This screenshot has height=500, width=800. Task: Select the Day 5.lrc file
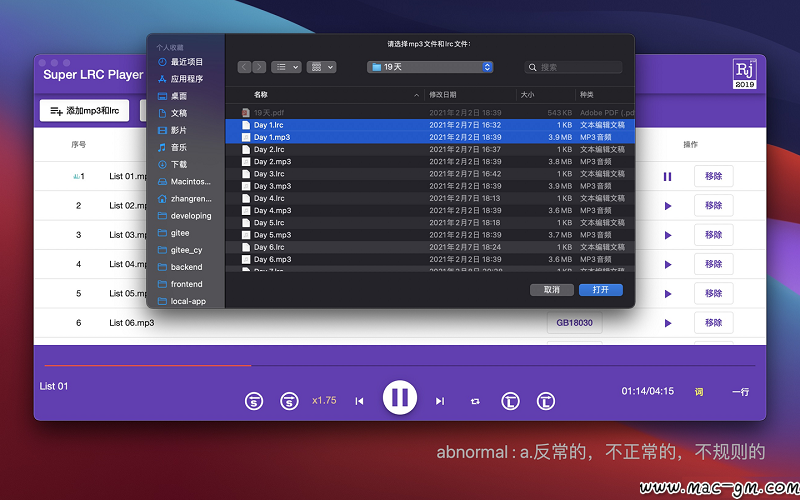point(430,223)
